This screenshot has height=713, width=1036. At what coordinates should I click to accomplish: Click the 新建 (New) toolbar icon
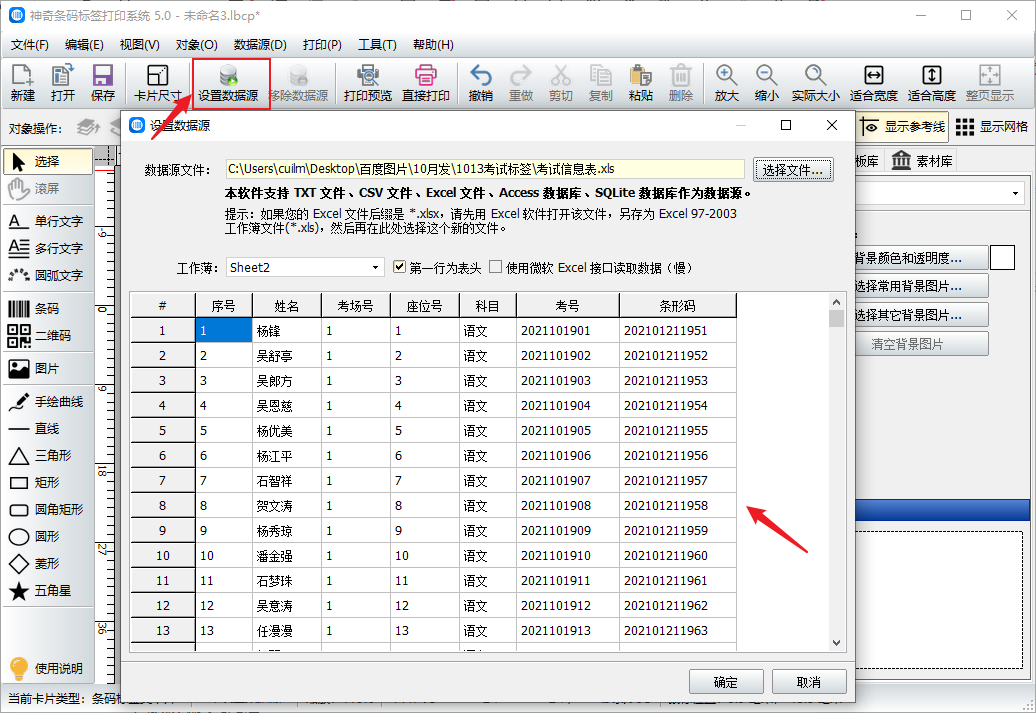coord(22,83)
